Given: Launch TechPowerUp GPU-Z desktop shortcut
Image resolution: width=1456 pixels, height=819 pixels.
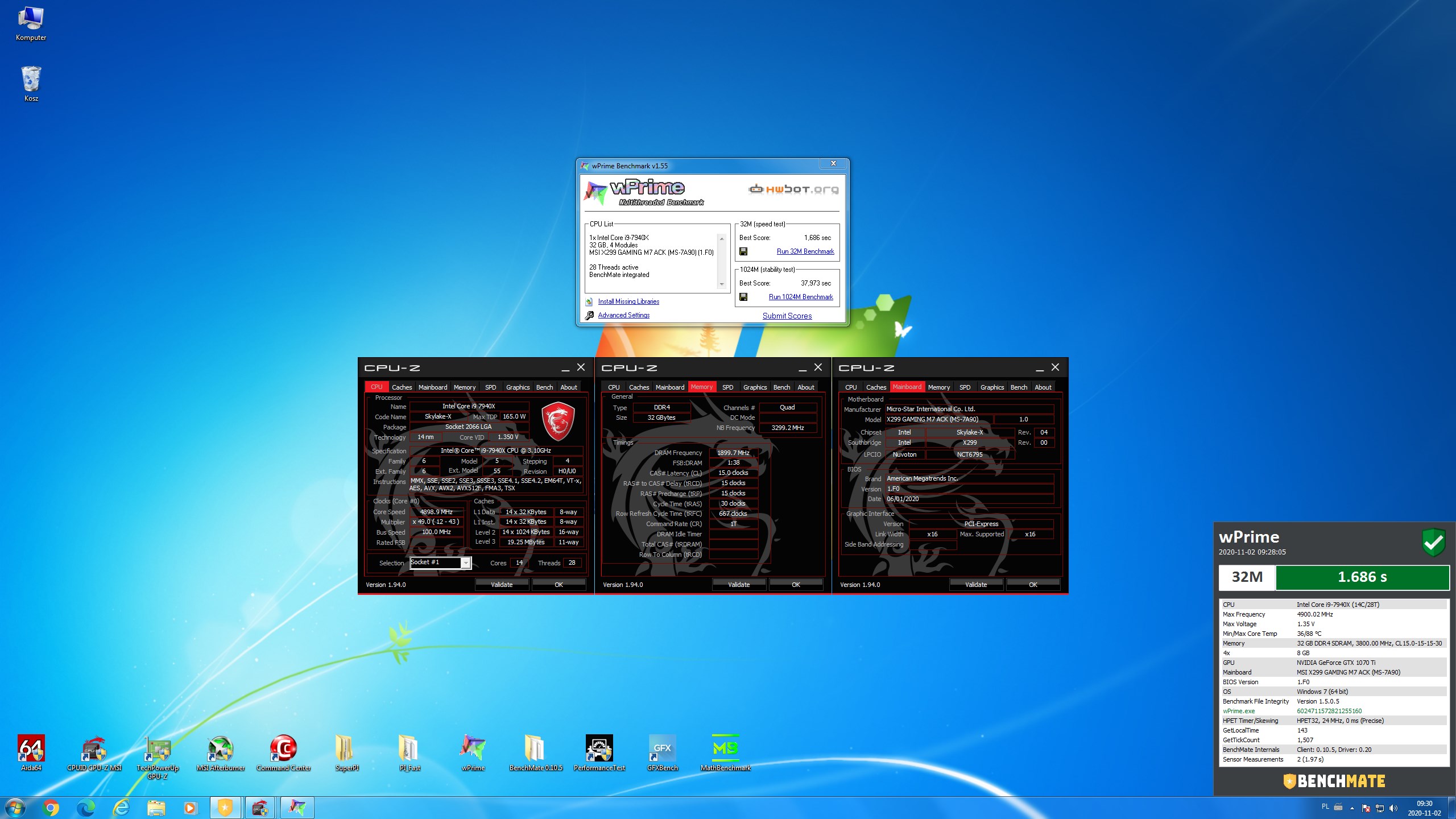Looking at the screenshot, I should pos(158,756).
